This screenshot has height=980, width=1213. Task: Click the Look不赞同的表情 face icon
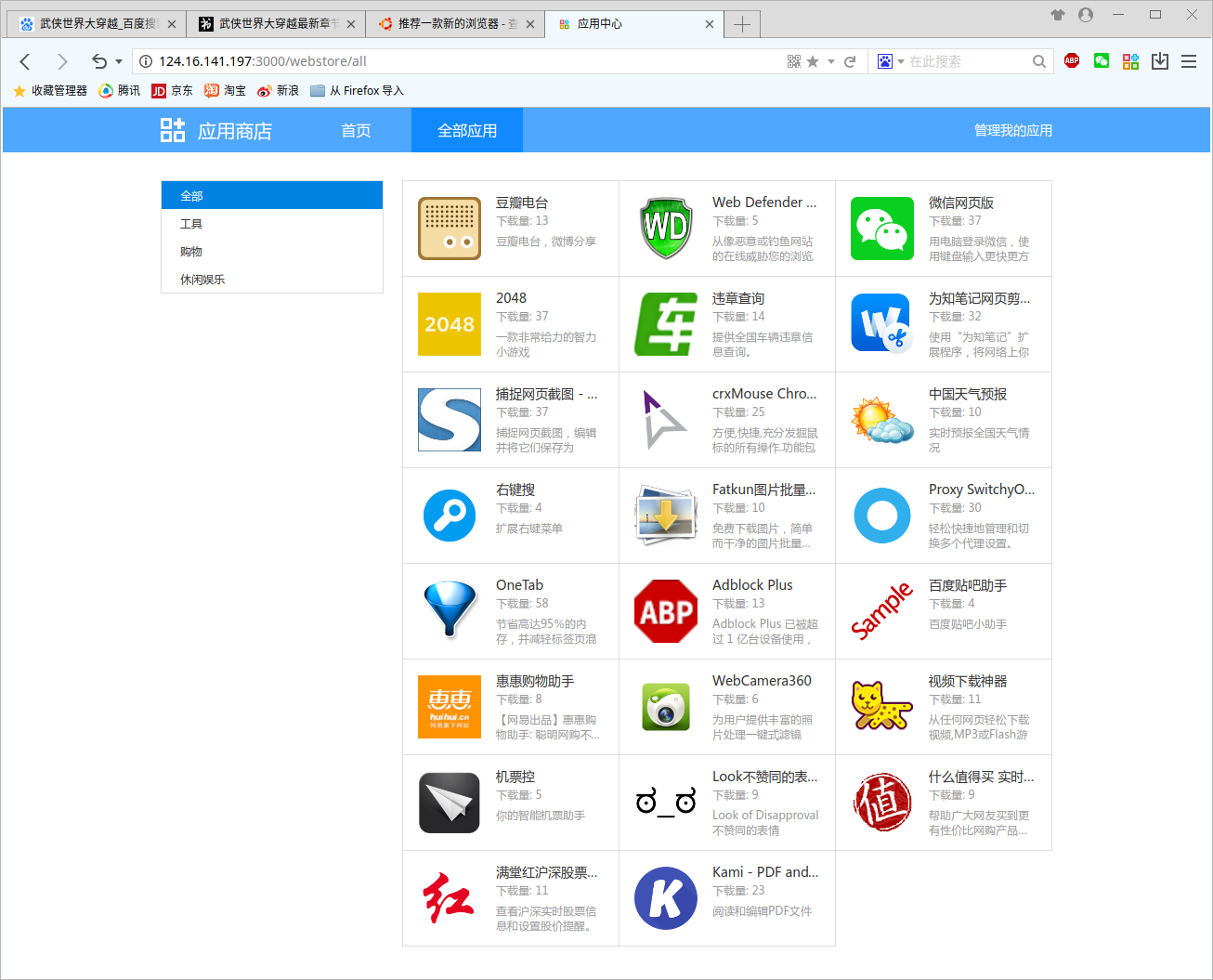[666, 803]
